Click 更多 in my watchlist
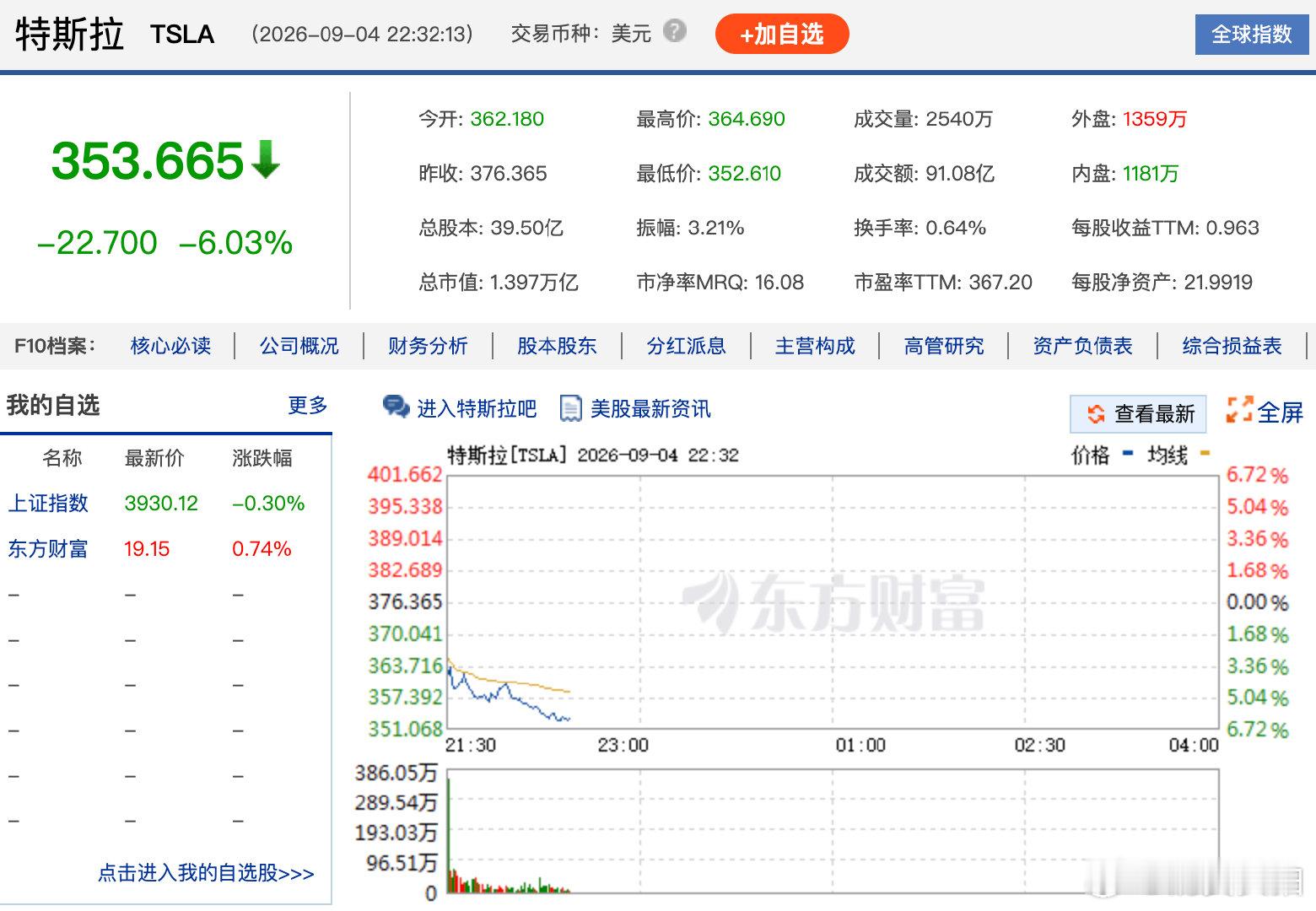 [308, 406]
